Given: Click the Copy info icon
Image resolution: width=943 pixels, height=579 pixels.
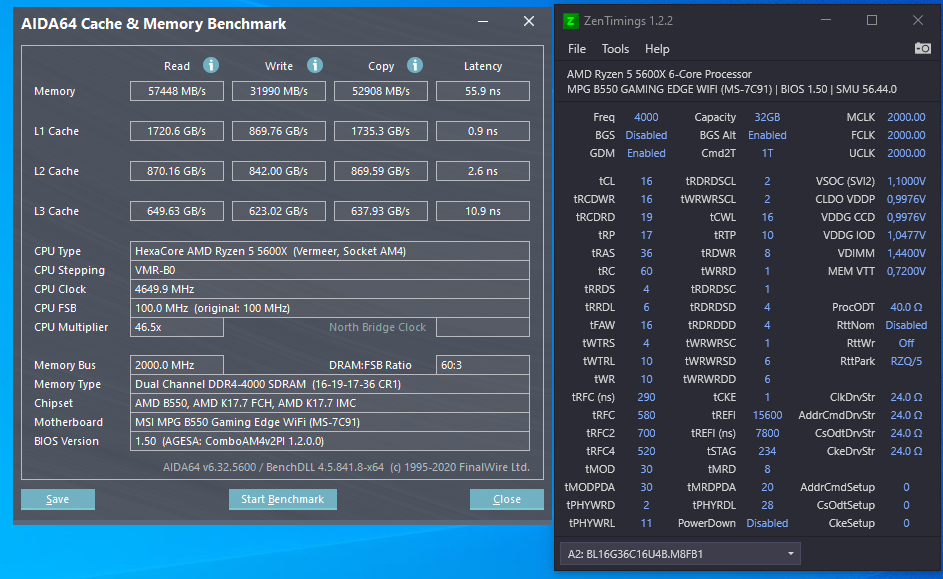Looking at the screenshot, I should (415, 65).
